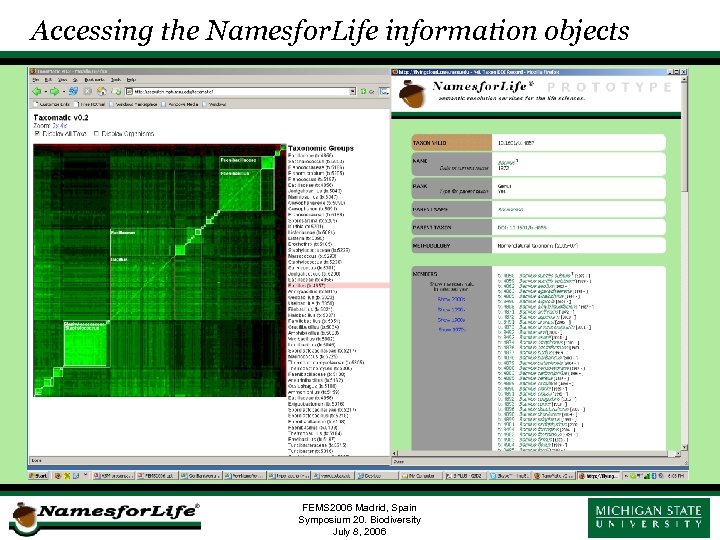Toggle the Display All Taxa checkbox
Image resolution: width=720 pixels, height=540 pixels.
[37, 134]
